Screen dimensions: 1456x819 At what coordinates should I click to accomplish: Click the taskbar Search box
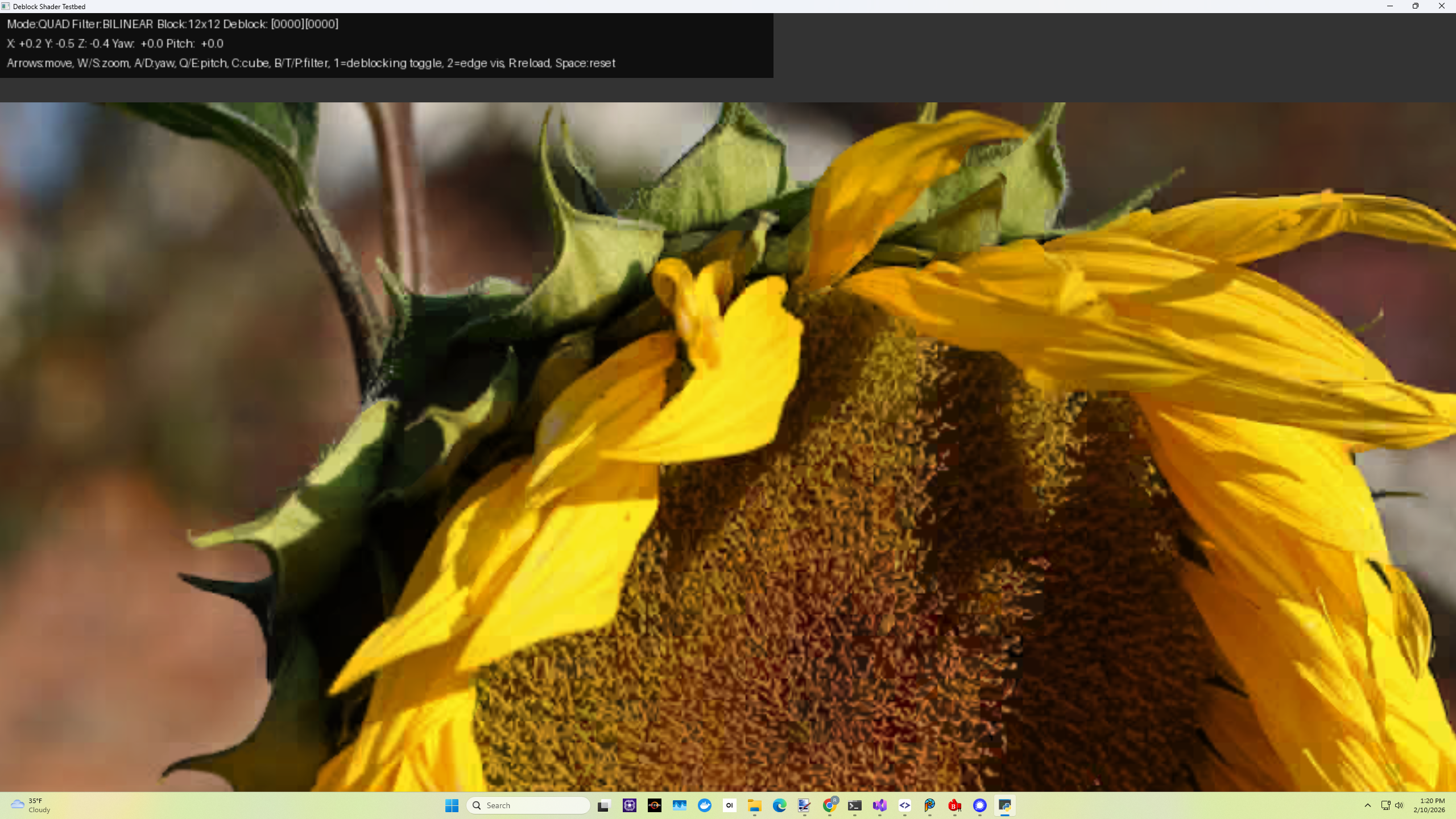[x=528, y=805]
